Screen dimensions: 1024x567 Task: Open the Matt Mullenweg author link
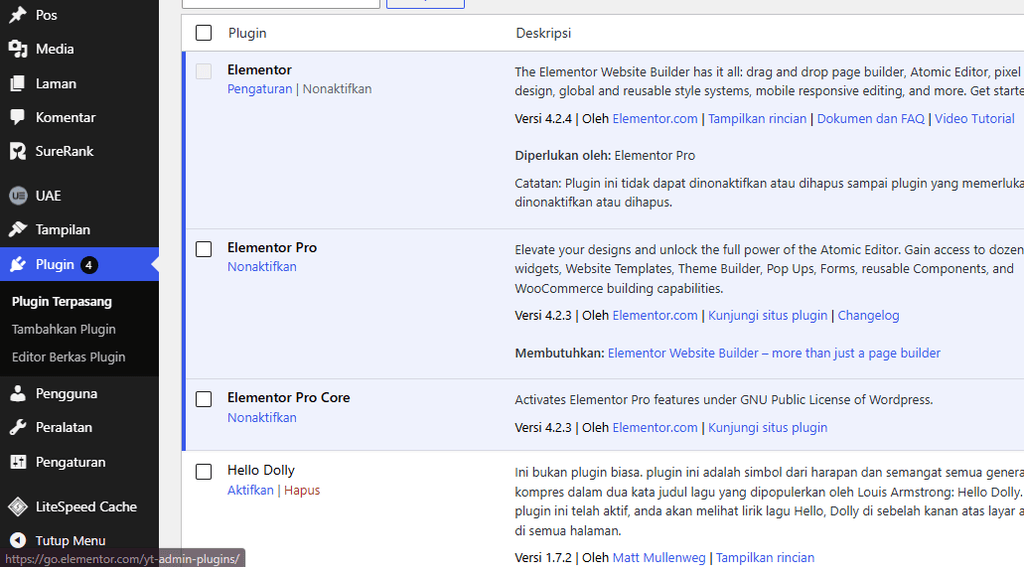pyautogui.click(x=659, y=558)
